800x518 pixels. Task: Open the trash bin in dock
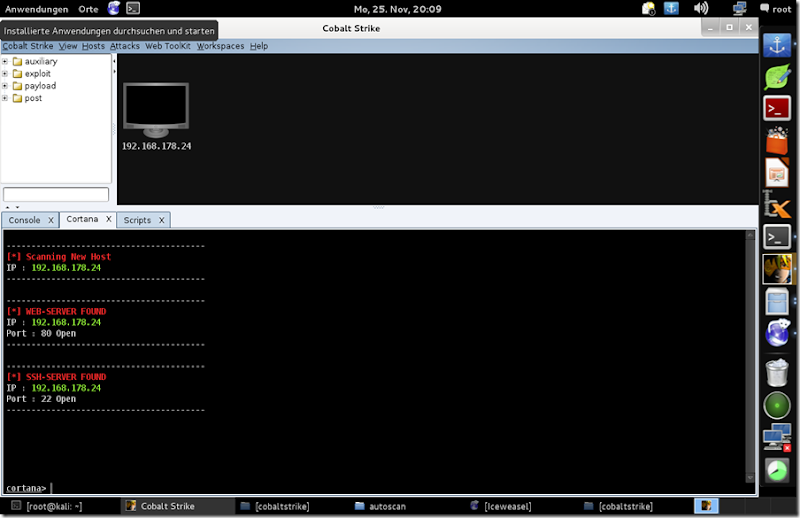coord(777,373)
